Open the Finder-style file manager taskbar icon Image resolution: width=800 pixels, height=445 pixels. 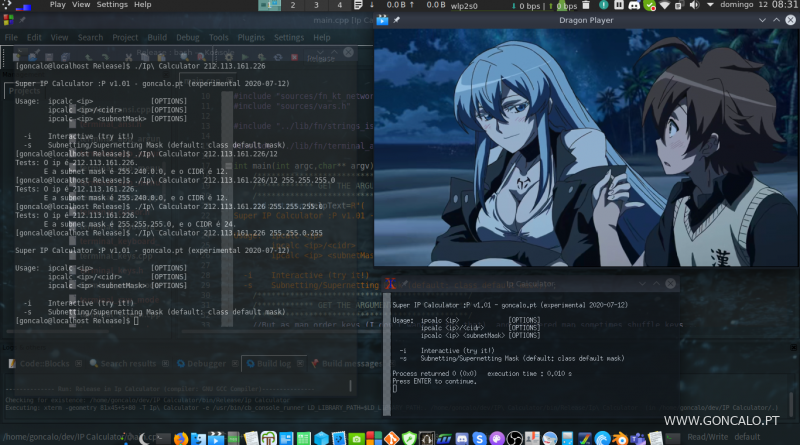[198, 438]
